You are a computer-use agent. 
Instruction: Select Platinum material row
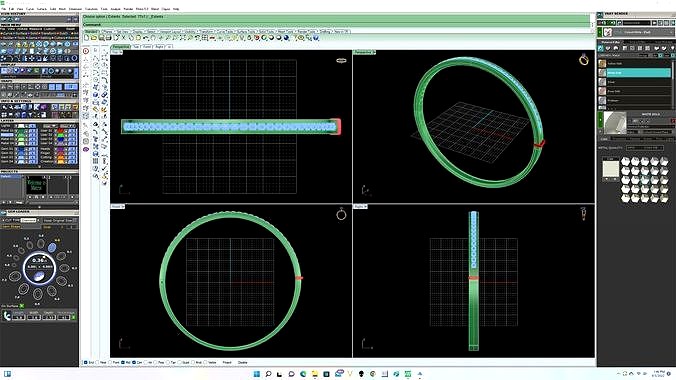[634, 100]
